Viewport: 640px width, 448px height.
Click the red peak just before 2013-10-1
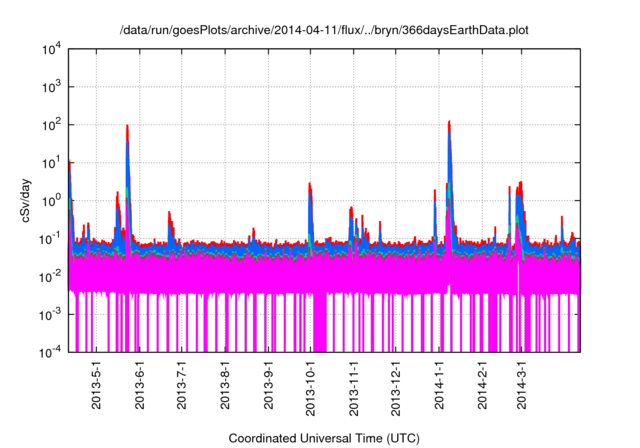pos(310,186)
